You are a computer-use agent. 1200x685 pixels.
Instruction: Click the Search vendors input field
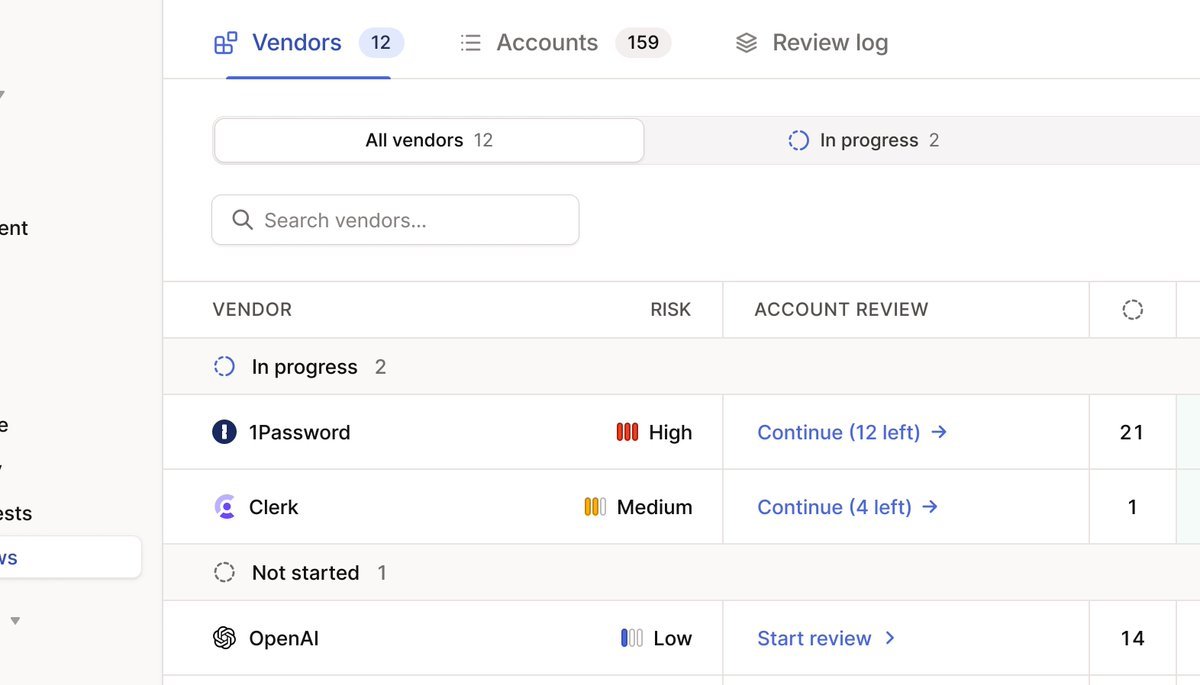click(x=410, y=220)
